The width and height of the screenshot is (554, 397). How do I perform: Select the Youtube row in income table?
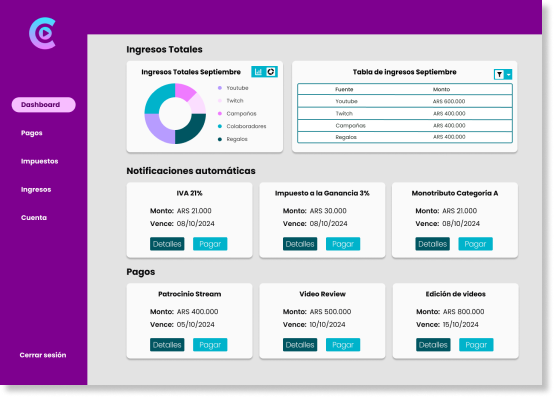click(x=405, y=101)
